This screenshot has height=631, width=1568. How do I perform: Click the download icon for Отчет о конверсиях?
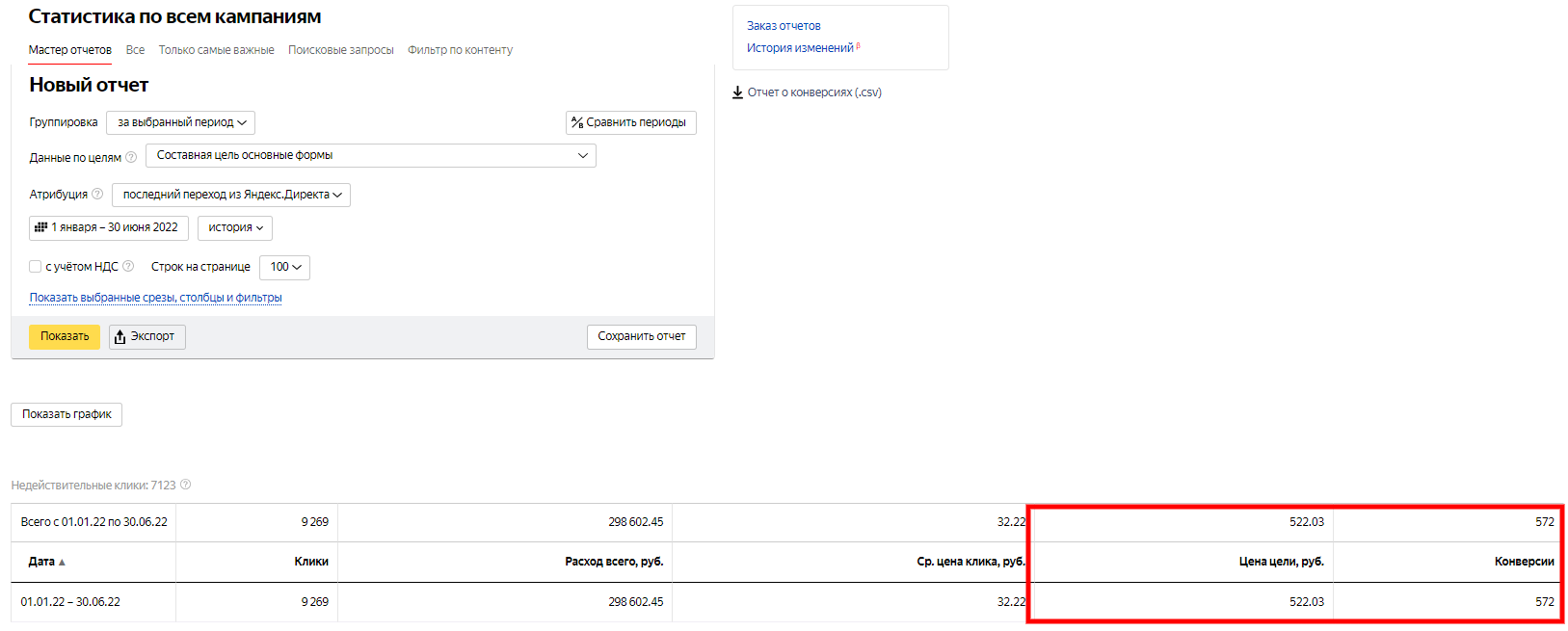click(737, 92)
